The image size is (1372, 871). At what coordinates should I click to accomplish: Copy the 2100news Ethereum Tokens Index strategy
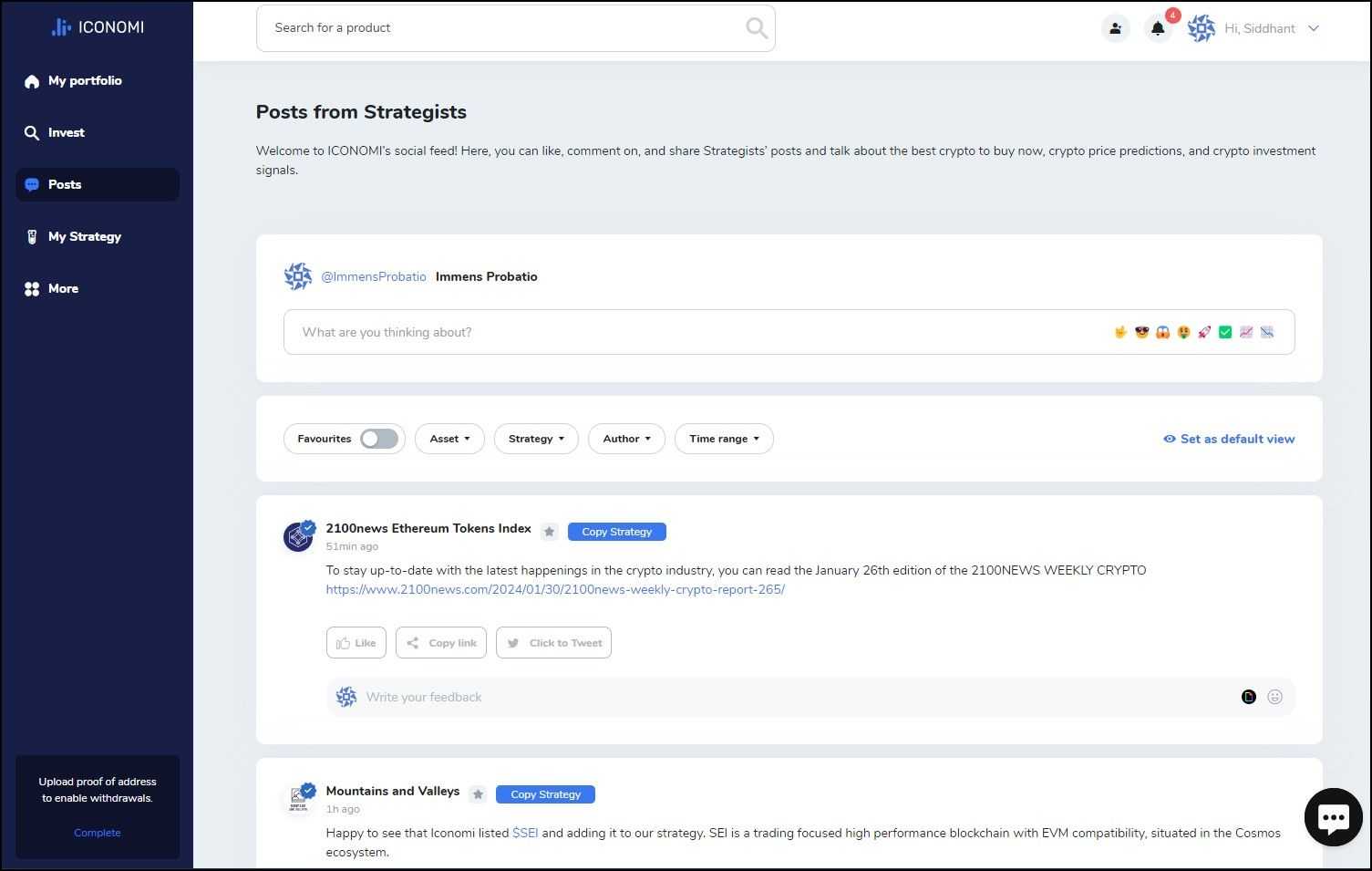616,532
